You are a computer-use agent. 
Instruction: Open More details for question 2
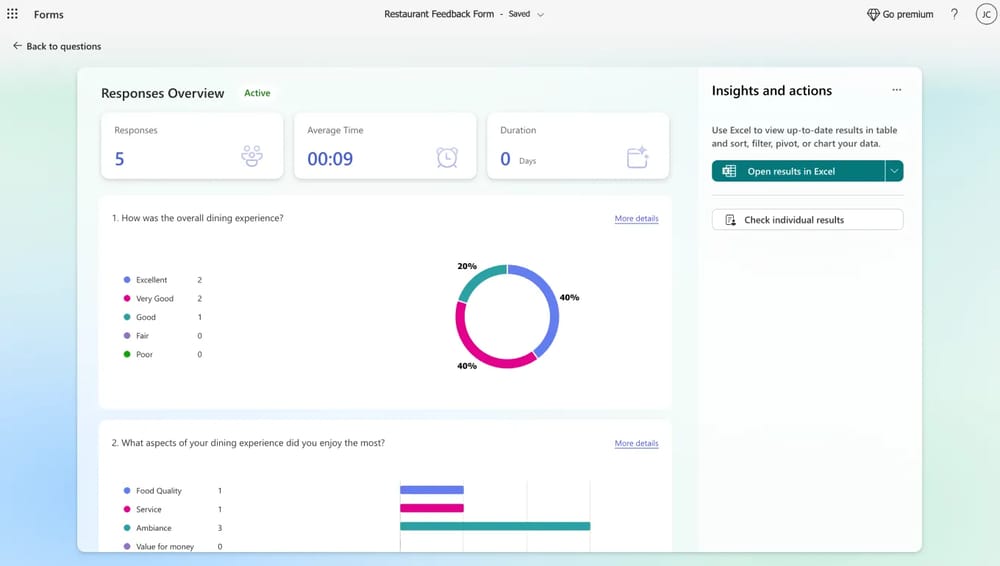tap(636, 443)
